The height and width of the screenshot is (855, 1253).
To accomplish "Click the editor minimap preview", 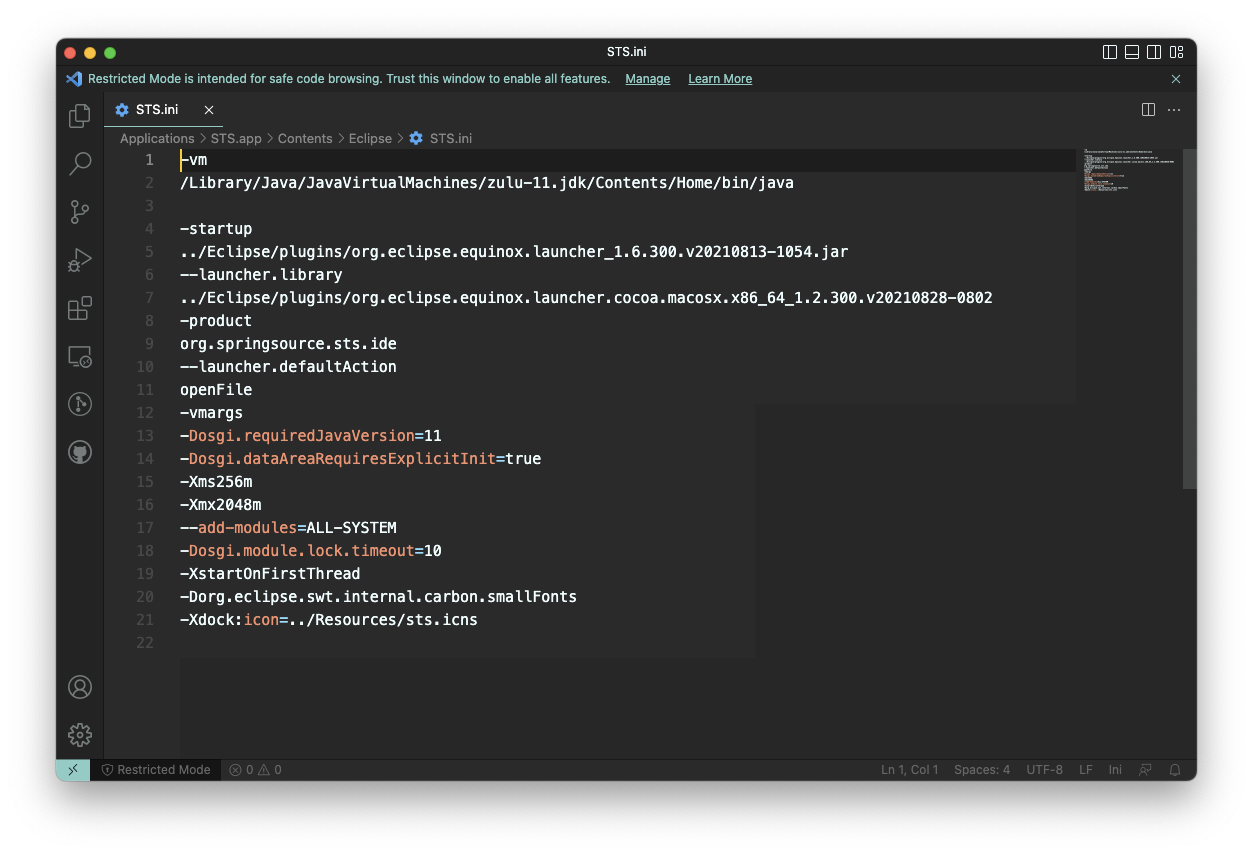I will point(1129,170).
